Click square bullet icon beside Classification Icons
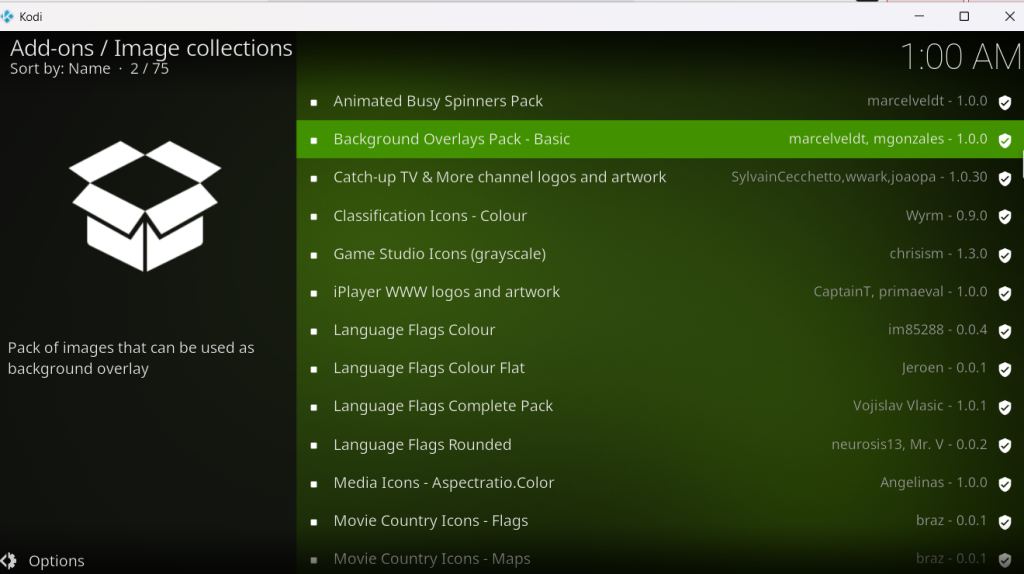Image resolution: width=1024 pixels, height=574 pixels. tap(314, 217)
